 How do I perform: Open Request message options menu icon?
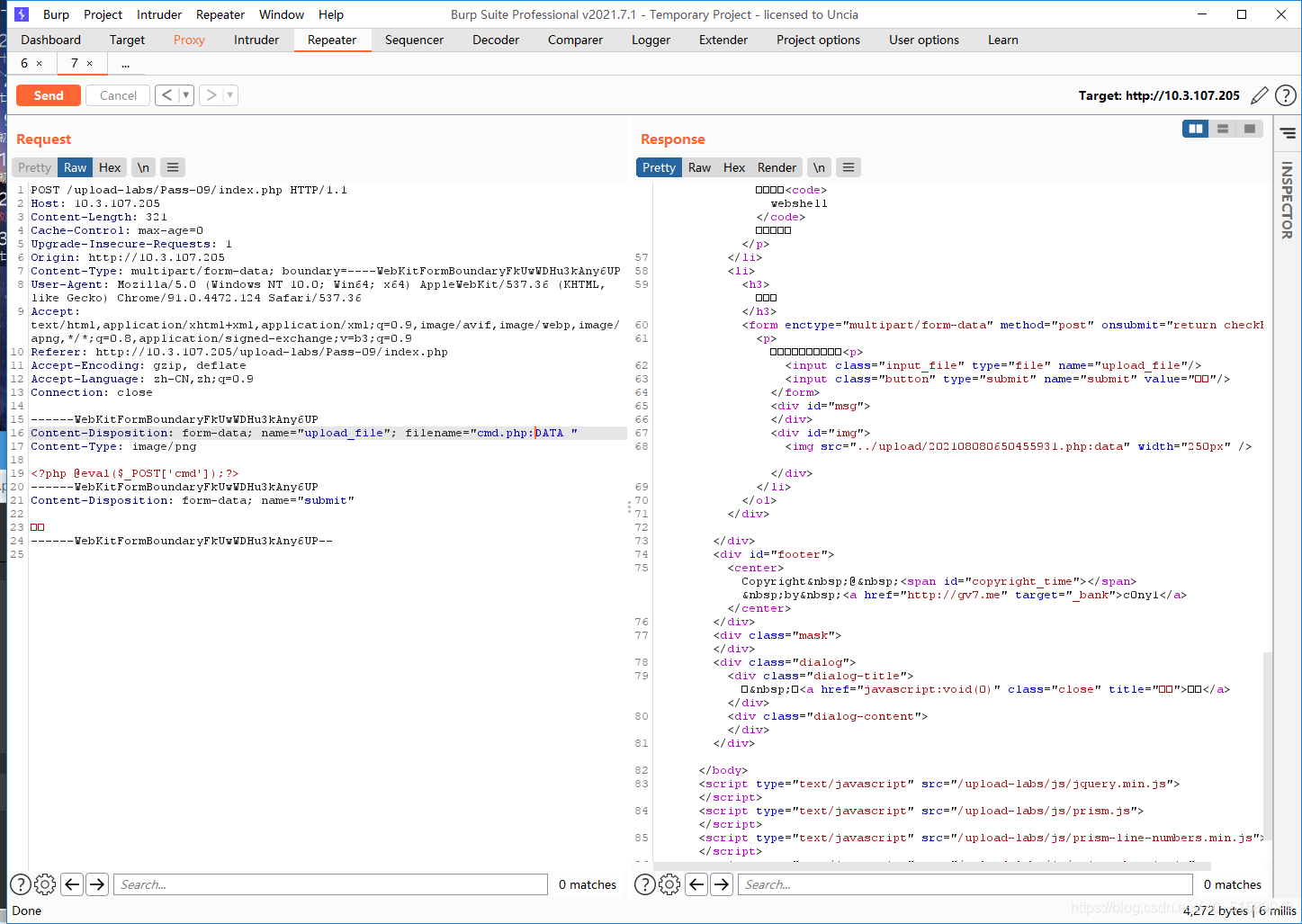(x=173, y=167)
